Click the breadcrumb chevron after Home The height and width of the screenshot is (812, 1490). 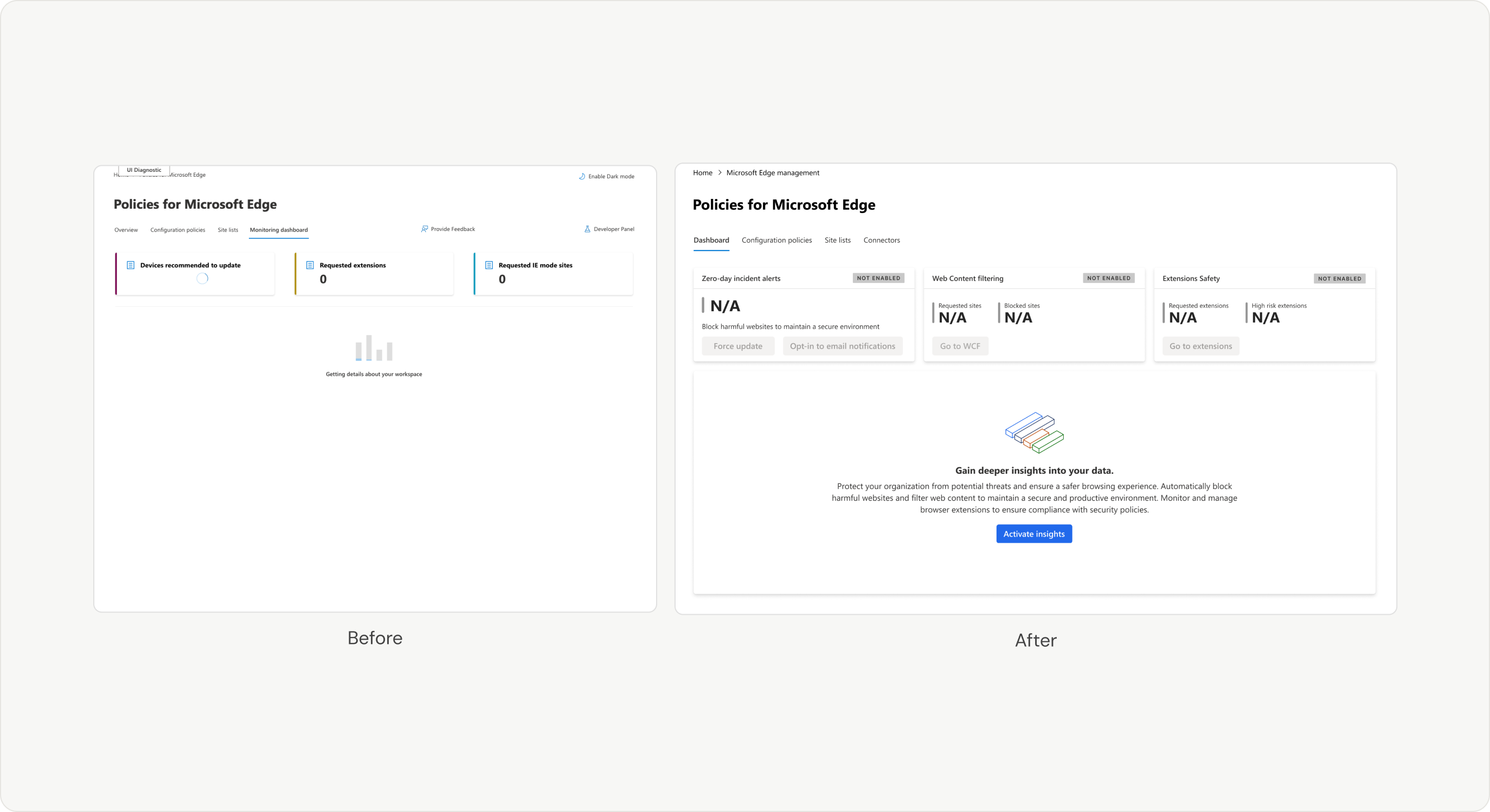[720, 172]
